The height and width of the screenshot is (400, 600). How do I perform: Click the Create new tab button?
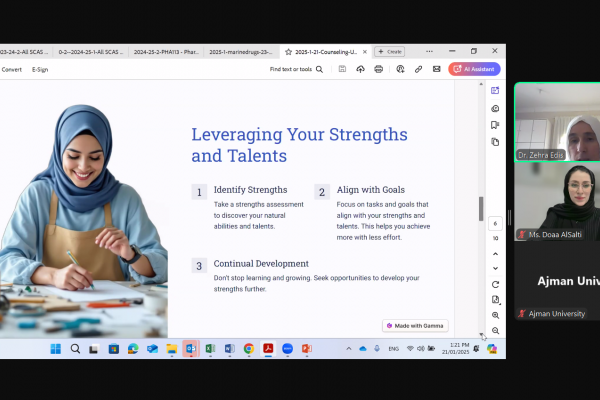[x=390, y=51]
